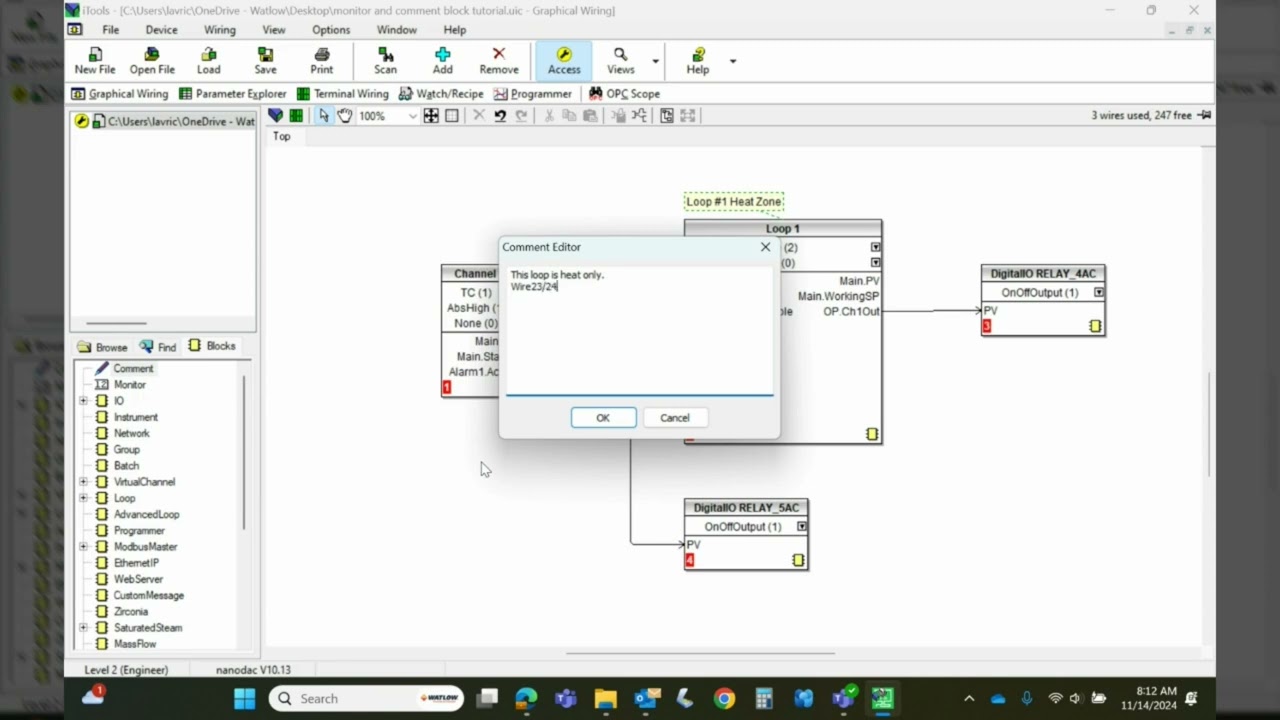The height and width of the screenshot is (720, 1280).
Task: Toggle the Access mode button
Action: (x=564, y=61)
